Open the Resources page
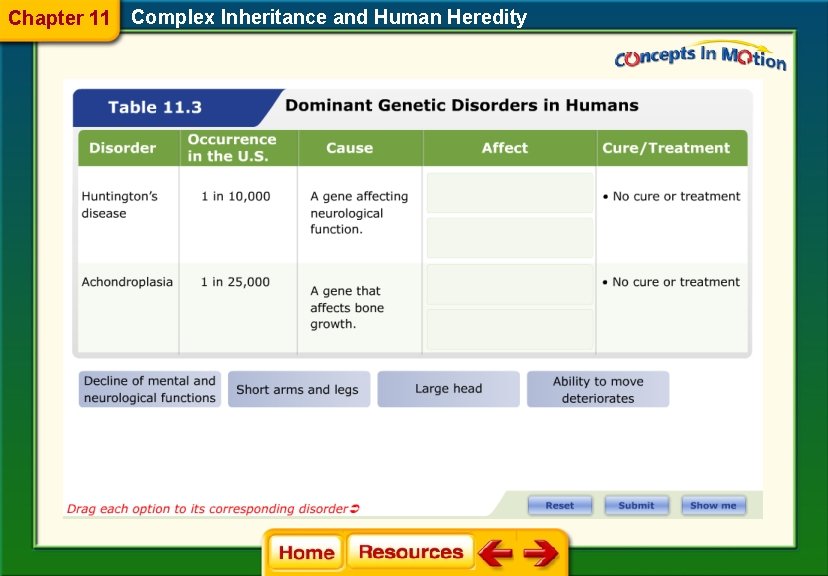Image resolution: width=828 pixels, height=576 pixels. 410,551
